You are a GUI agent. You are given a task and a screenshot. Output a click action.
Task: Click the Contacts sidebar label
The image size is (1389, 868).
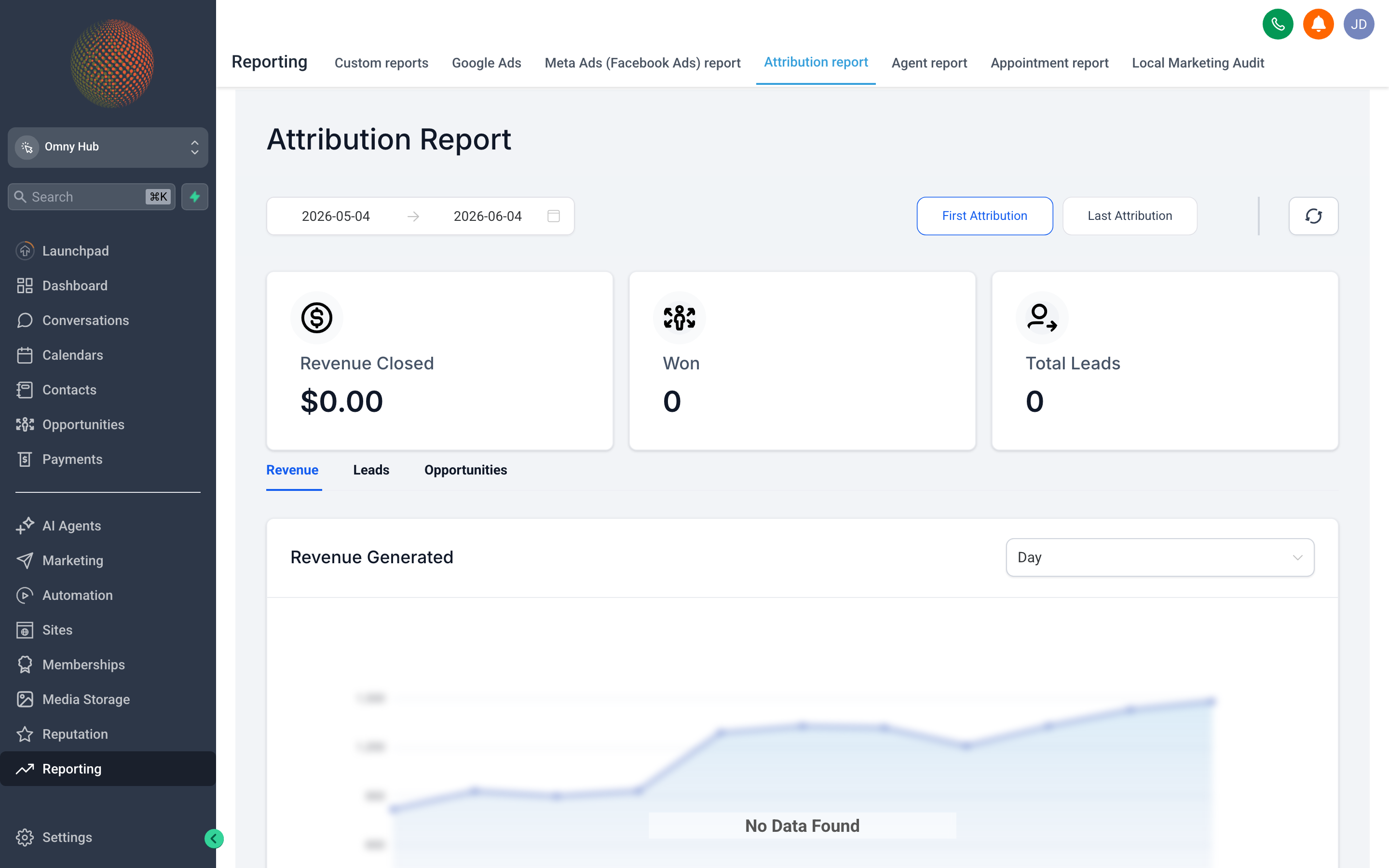click(69, 390)
